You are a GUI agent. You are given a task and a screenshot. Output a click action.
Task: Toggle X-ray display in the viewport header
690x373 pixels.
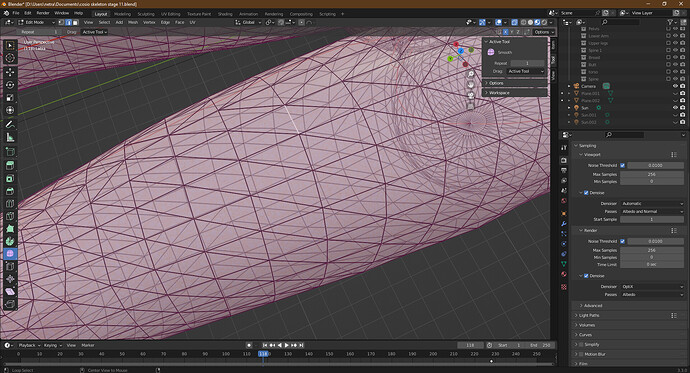514,22
